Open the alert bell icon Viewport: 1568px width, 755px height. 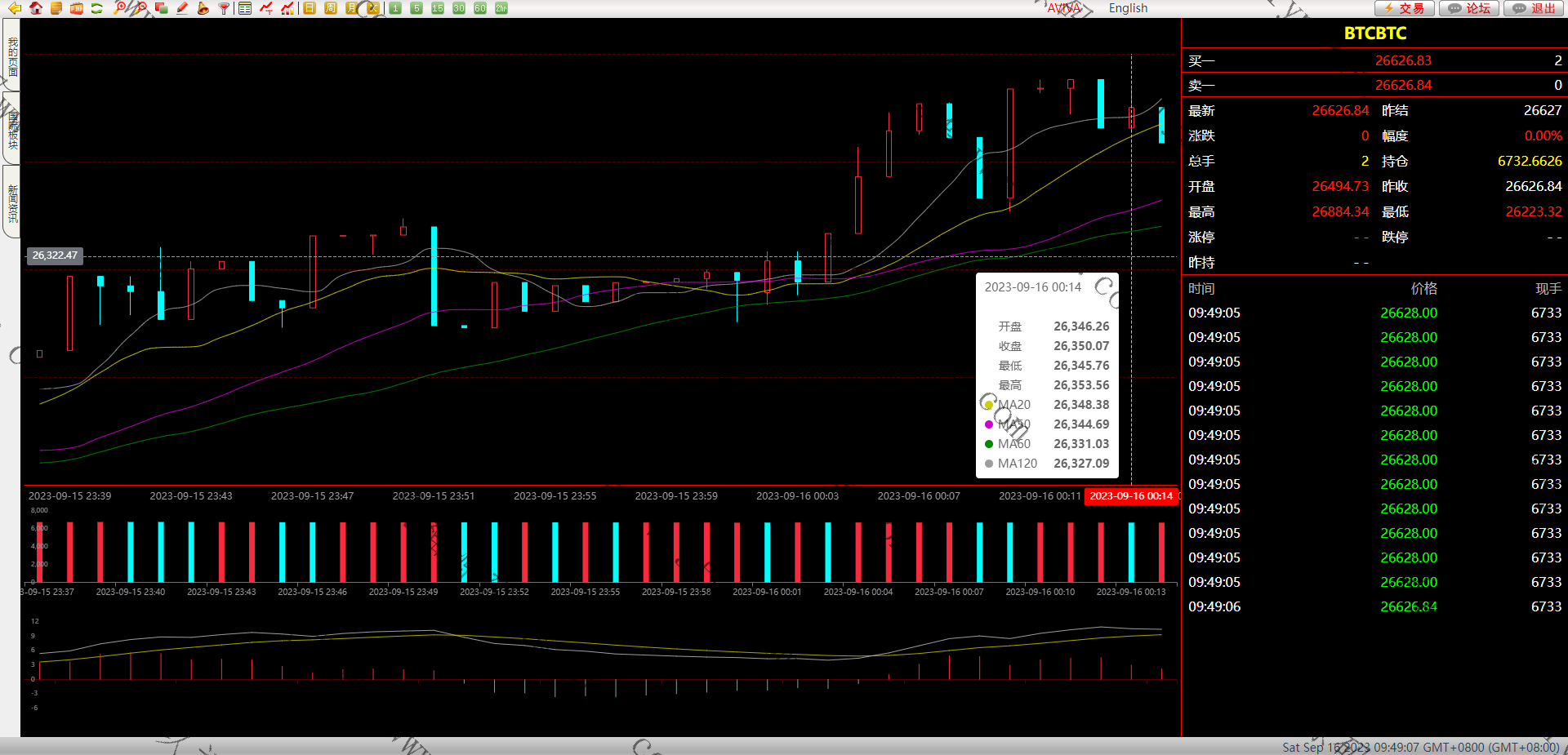click(x=203, y=8)
